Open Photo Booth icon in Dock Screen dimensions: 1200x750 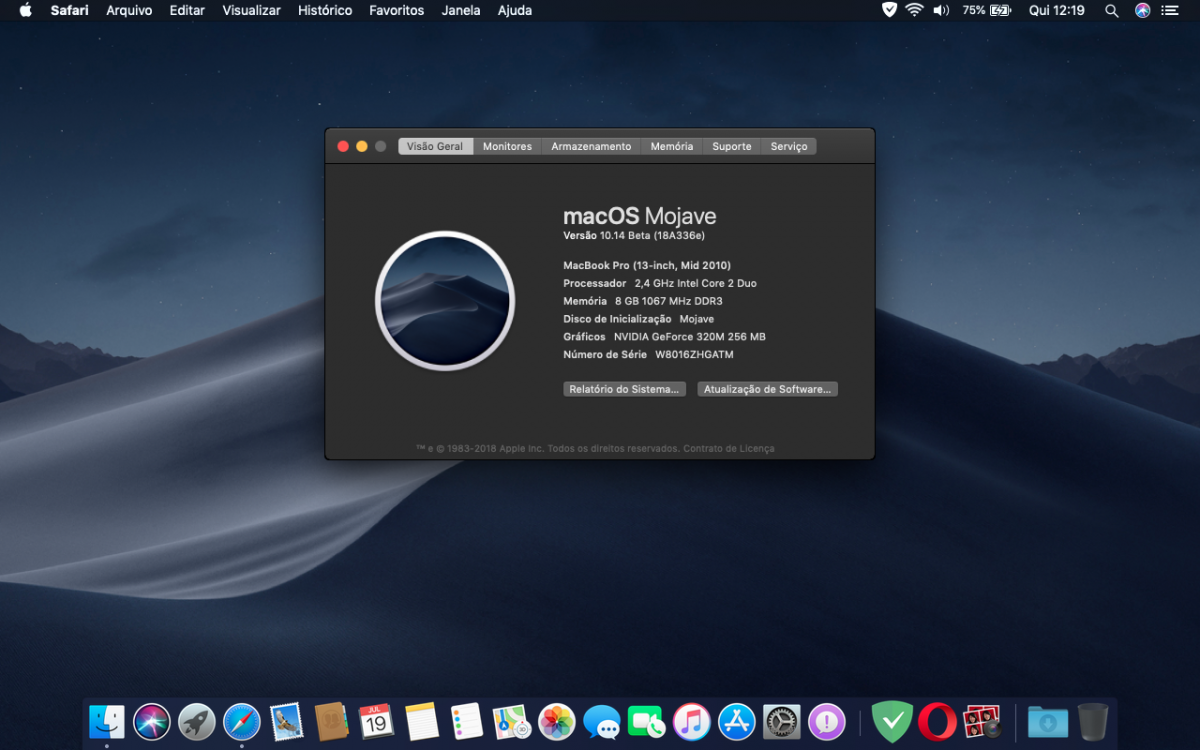point(982,721)
